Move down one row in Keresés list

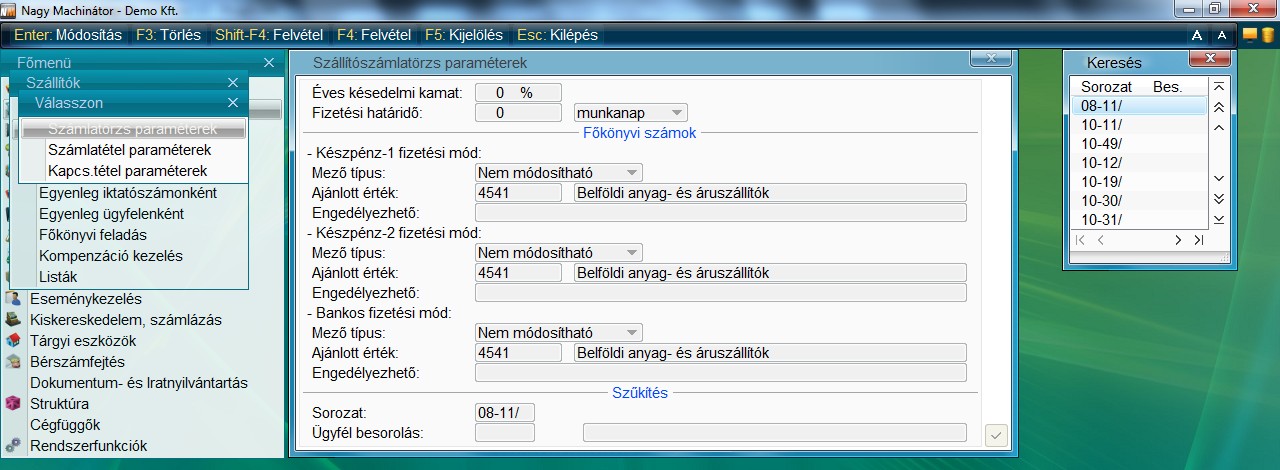tap(1218, 179)
